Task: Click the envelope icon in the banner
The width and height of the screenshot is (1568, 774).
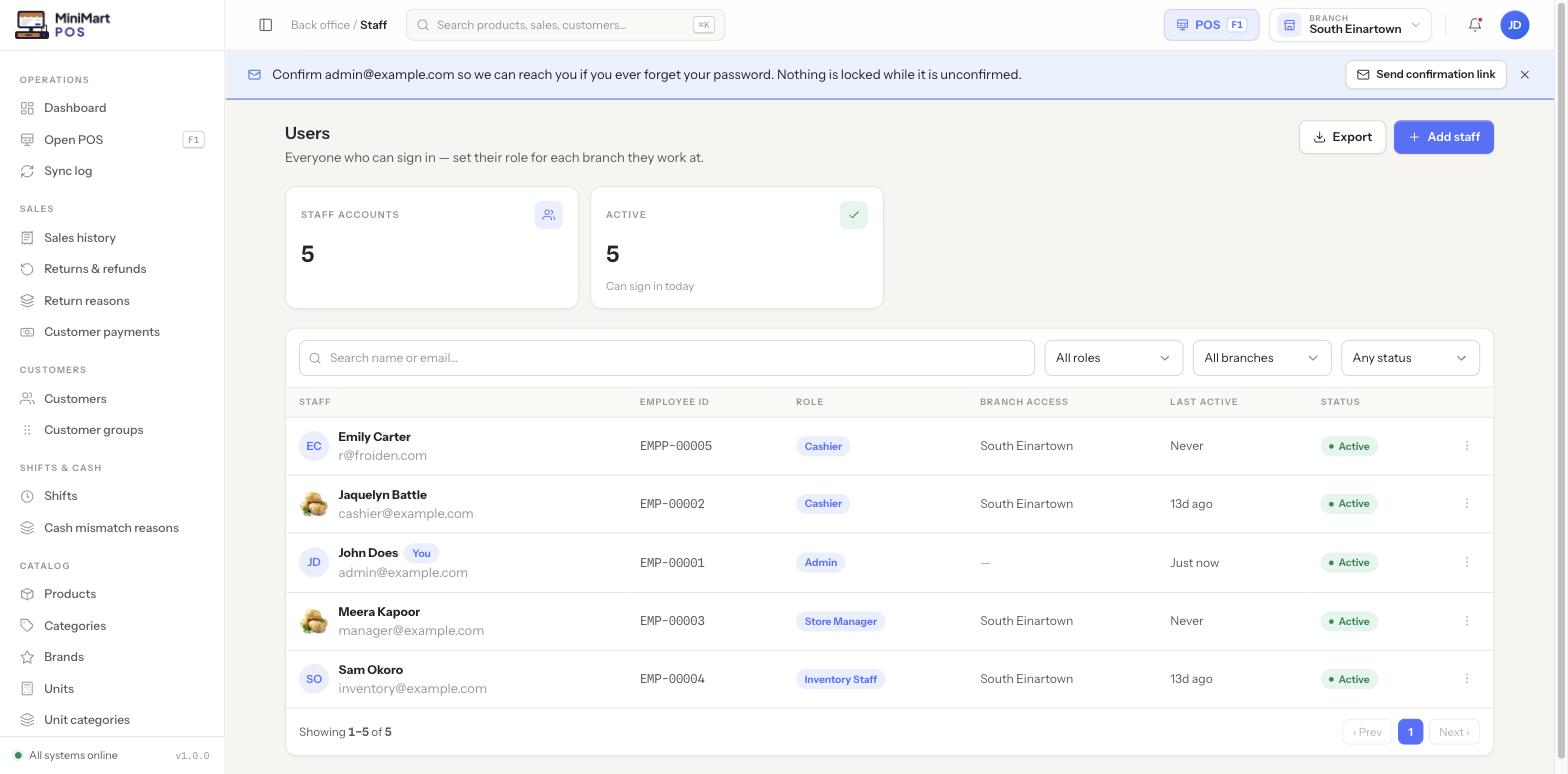Action: (x=254, y=75)
